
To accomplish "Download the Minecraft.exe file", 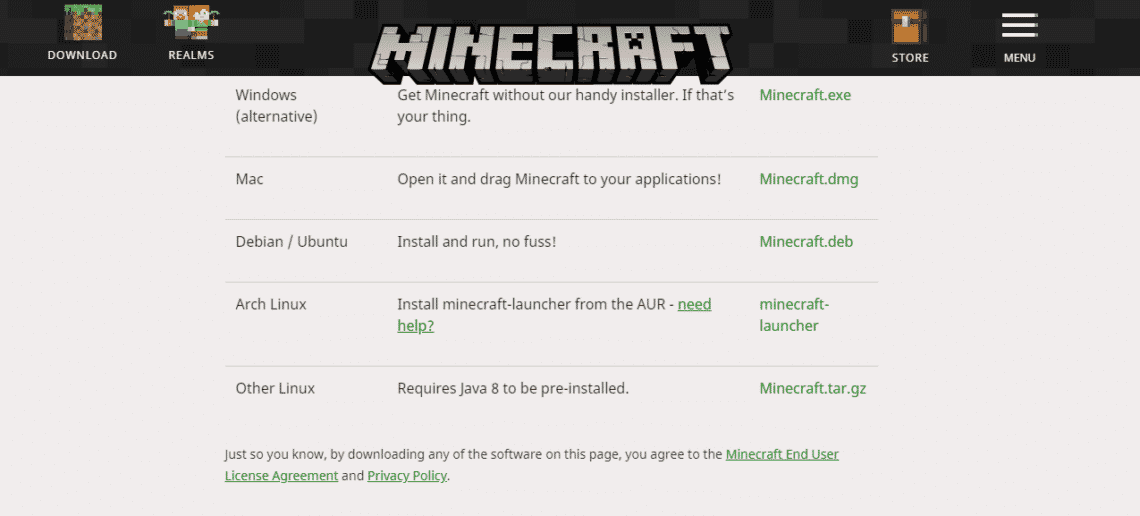I will (805, 95).
